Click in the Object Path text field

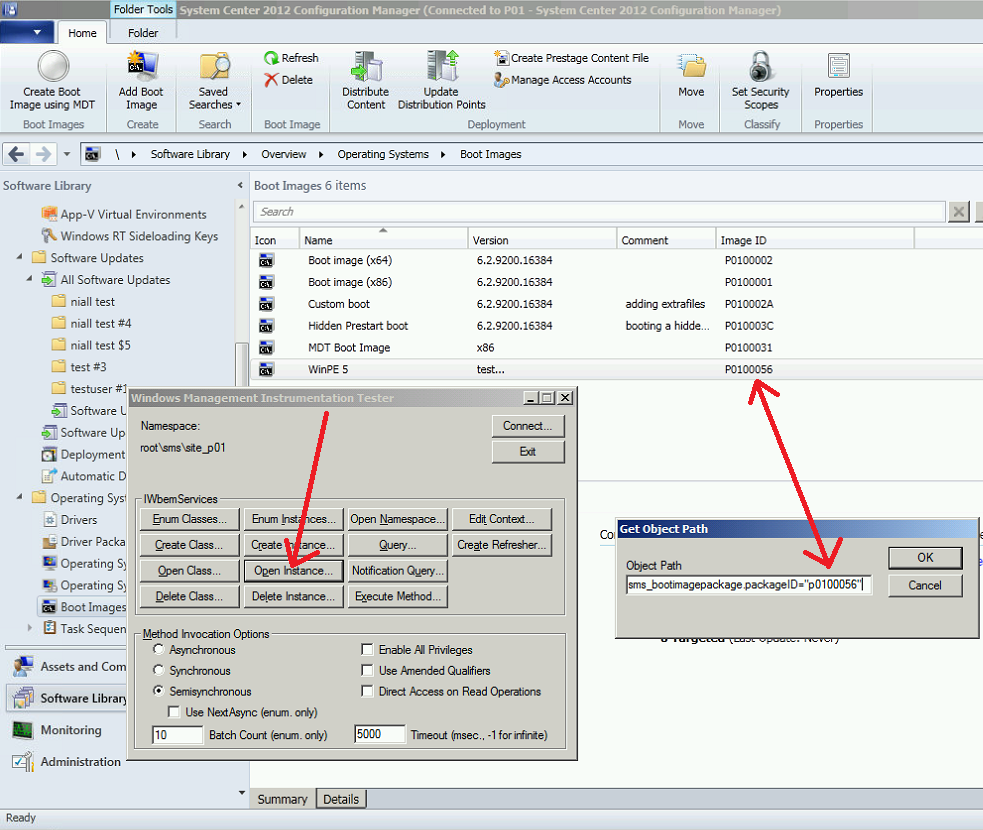point(749,585)
